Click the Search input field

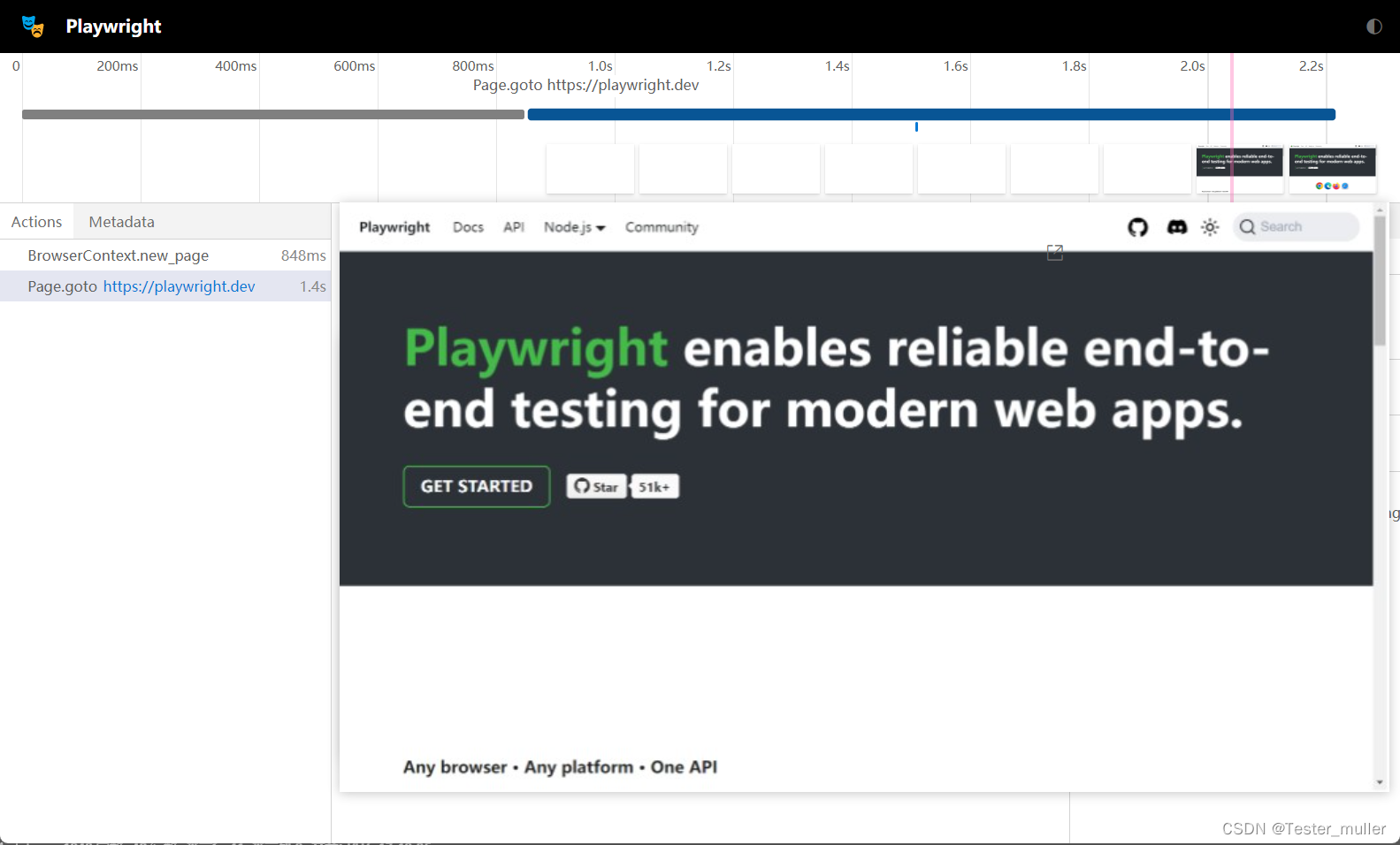1296,227
